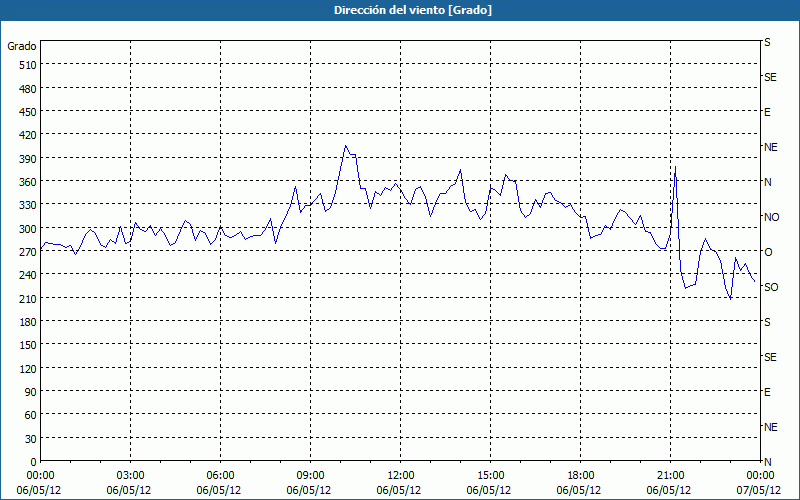This screenshot has width=800, height=500.
Task: Click the 03:00 time label
Action: click(131, 476)
